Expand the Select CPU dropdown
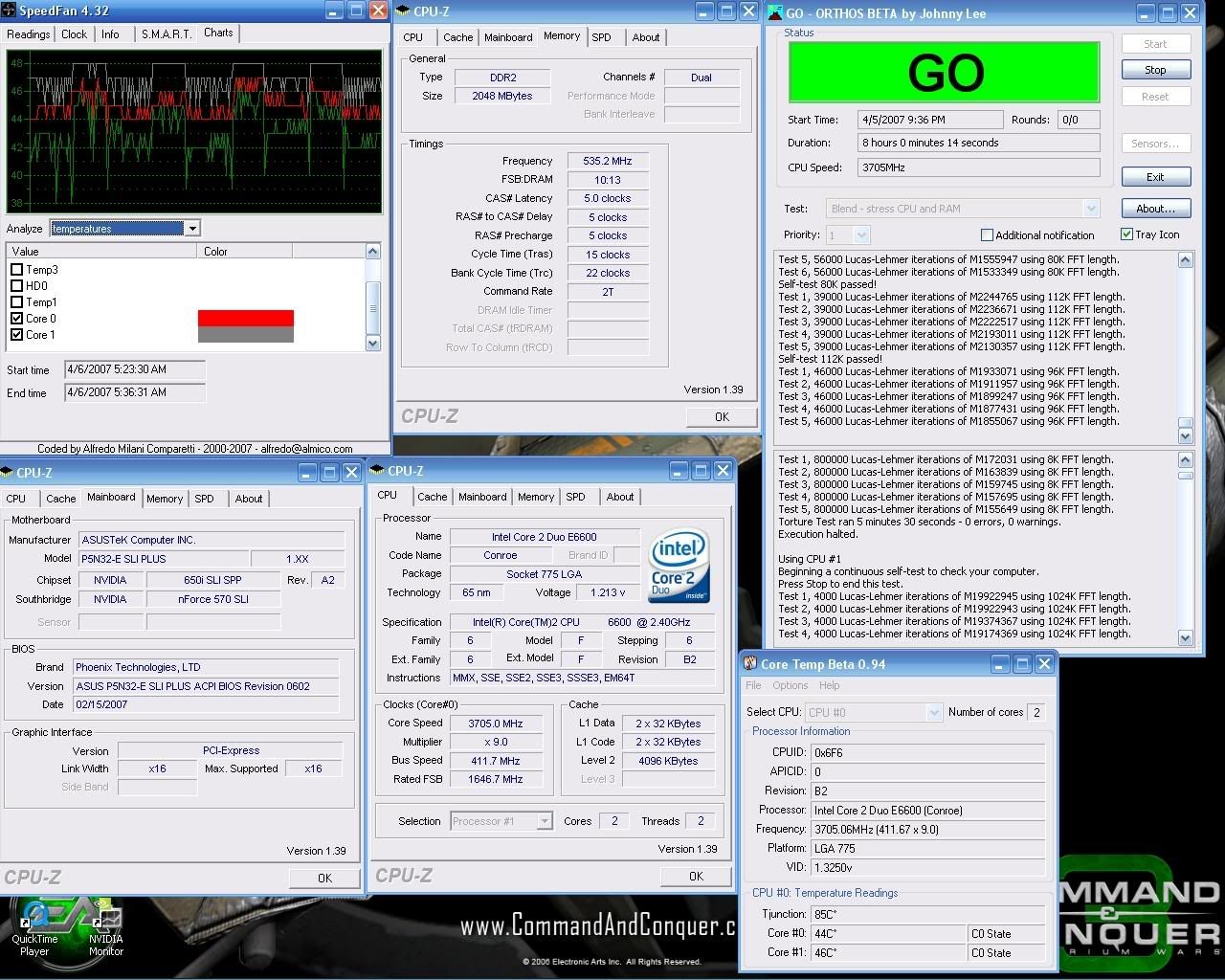This screenshot has height=980, width=1225. pos(934,712)
